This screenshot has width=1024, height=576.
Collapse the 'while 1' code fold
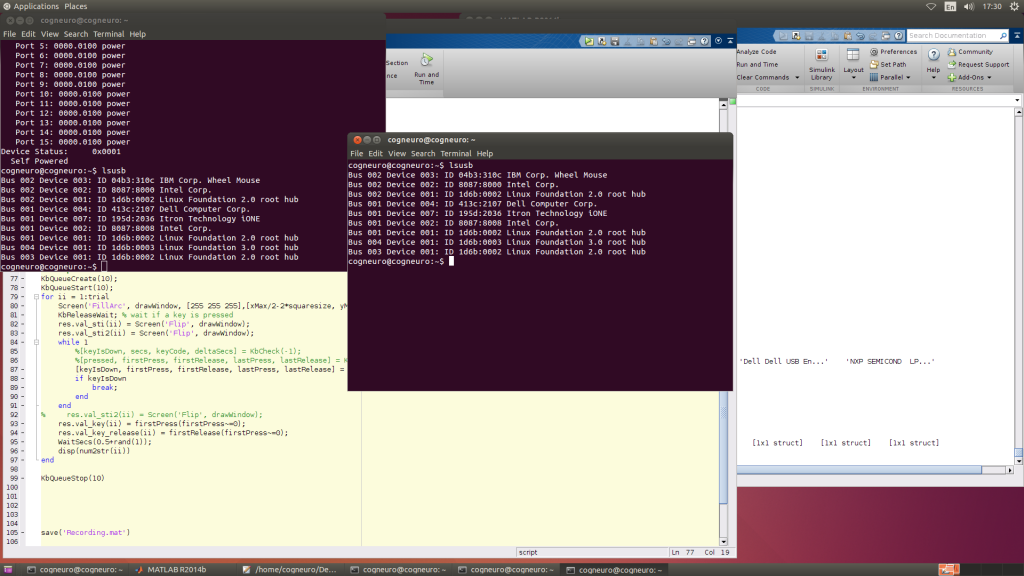36,342
